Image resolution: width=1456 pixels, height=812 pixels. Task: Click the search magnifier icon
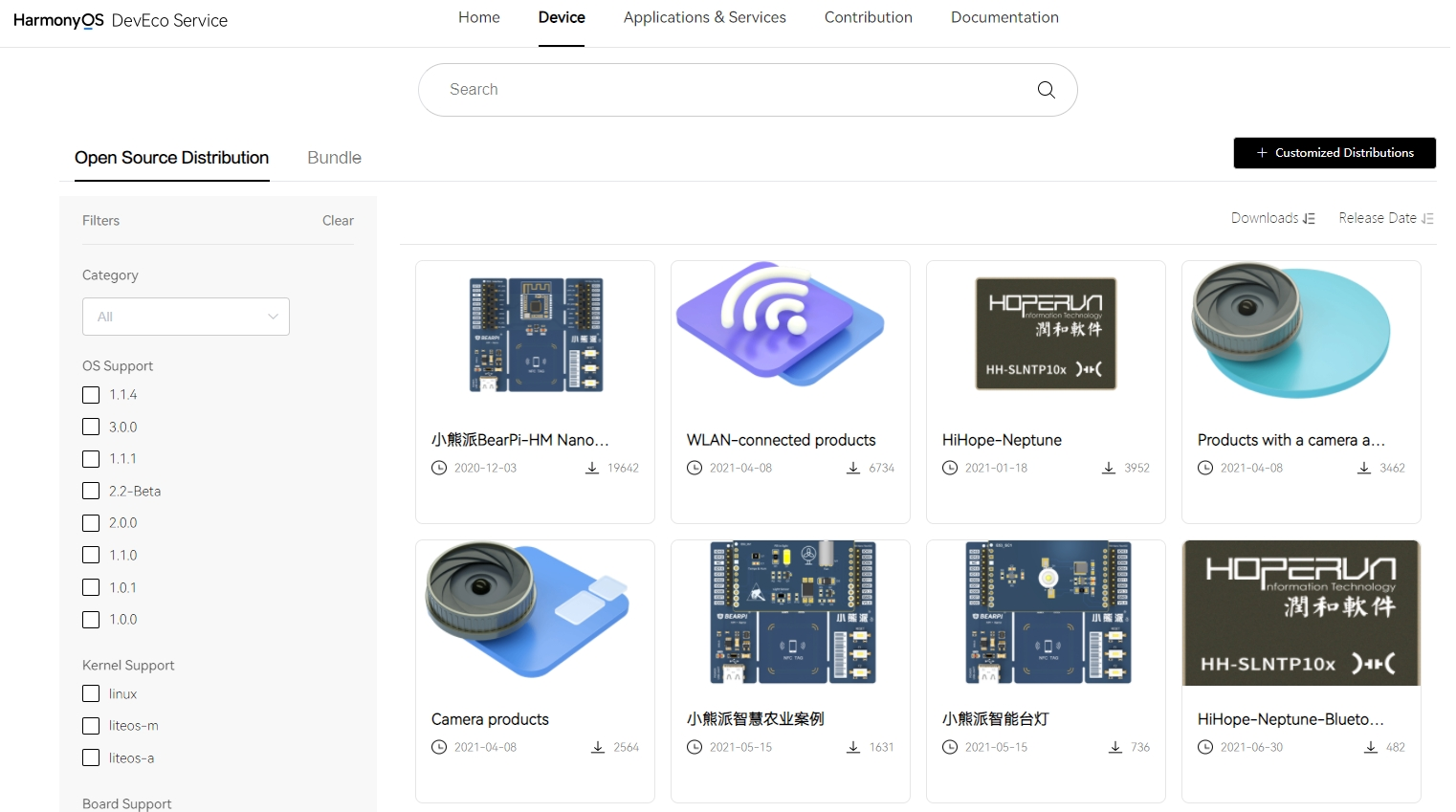click(x=1046, y=90)
